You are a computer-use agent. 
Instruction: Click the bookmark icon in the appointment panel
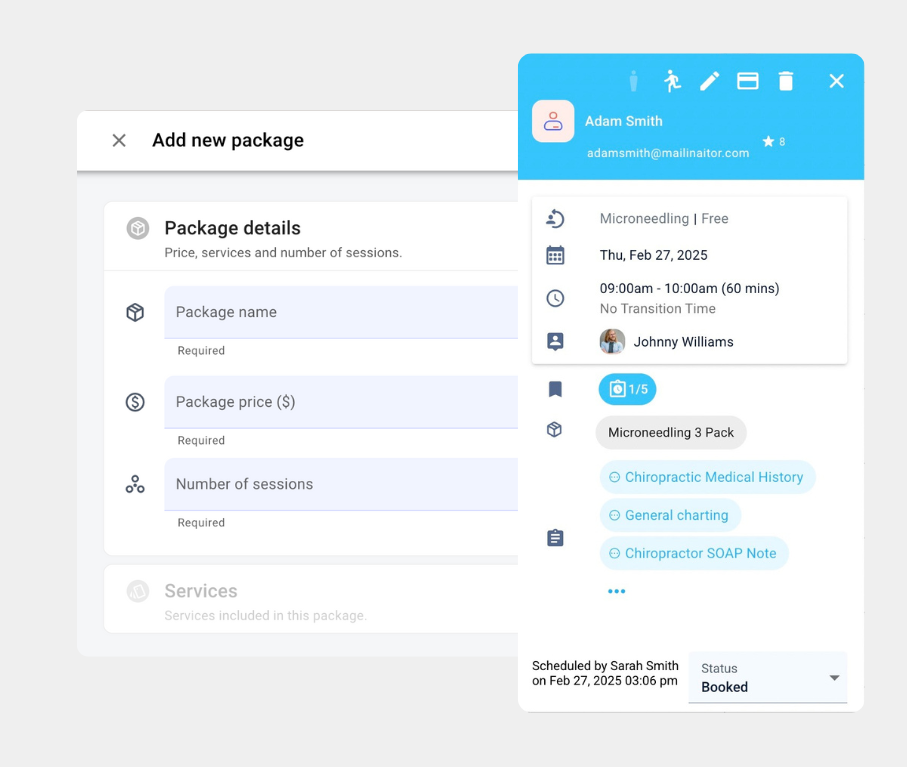556,389
